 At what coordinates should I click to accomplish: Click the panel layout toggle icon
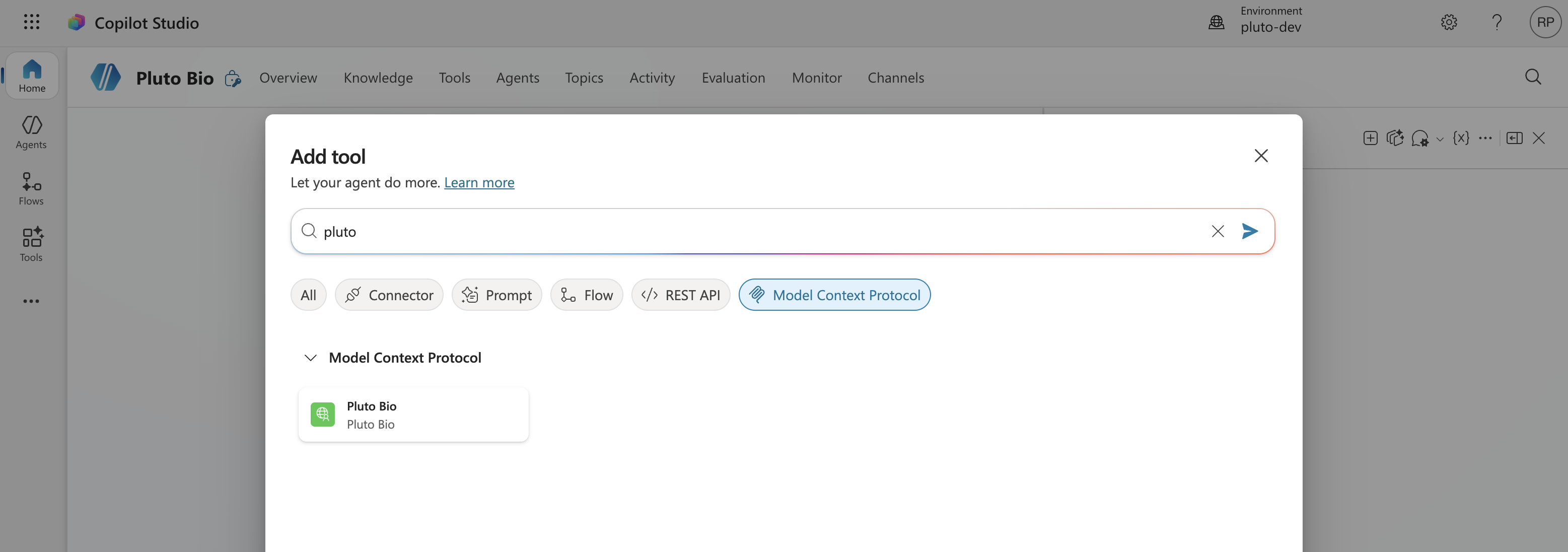[1515, 138]
